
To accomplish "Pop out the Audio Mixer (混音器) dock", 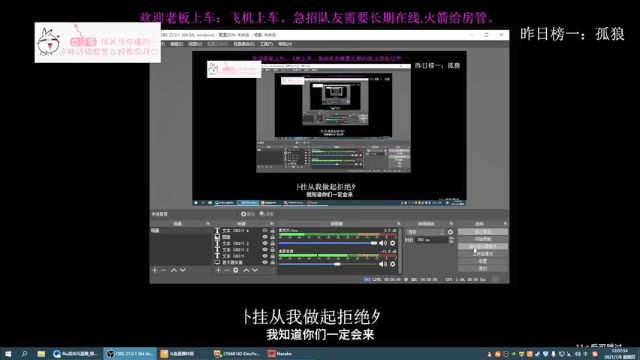I will pos(399,224).
